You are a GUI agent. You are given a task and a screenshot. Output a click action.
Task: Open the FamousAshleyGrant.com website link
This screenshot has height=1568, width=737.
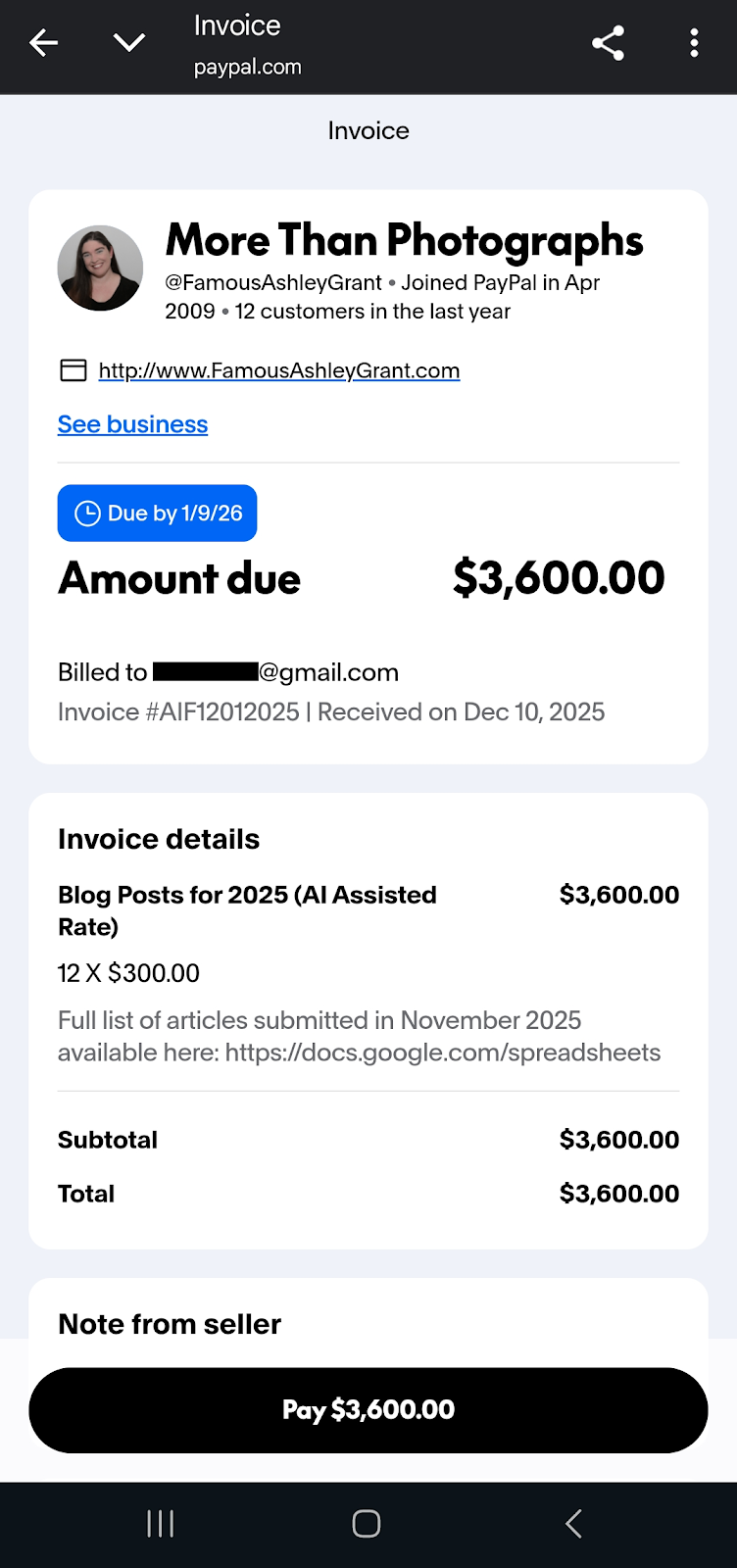(x=278, y=370)
